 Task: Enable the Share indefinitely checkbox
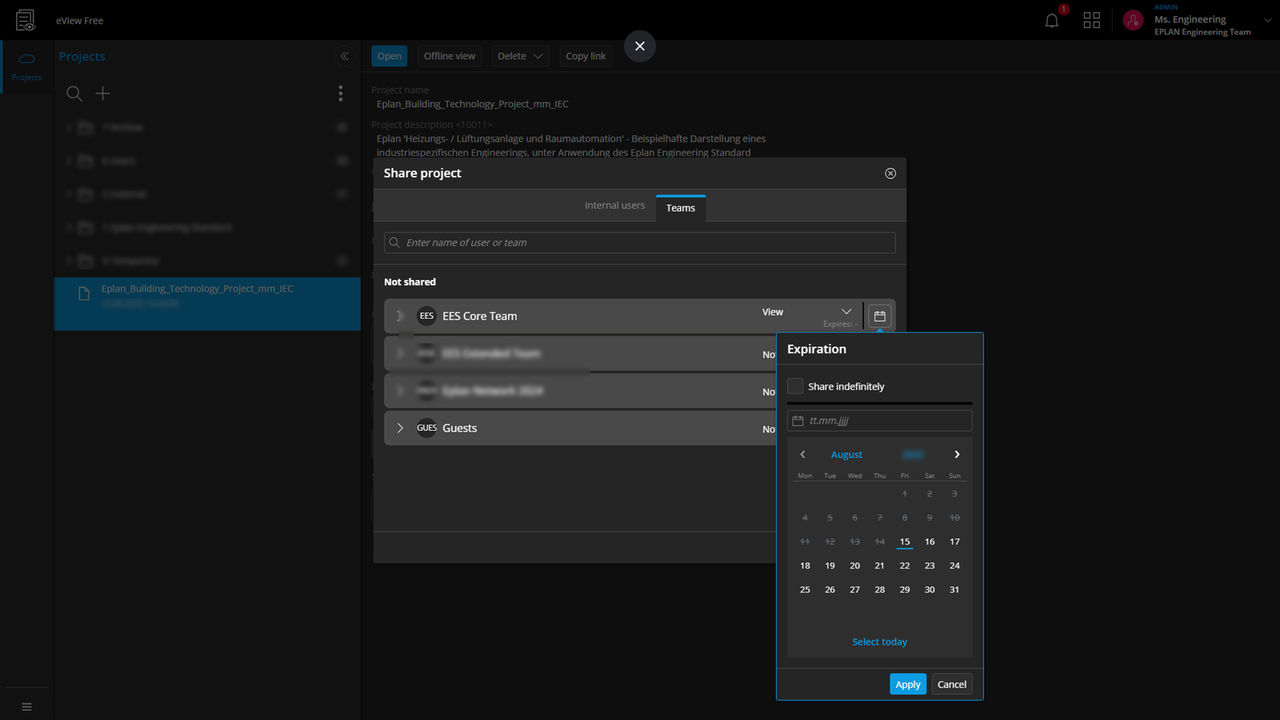(795, 386)
